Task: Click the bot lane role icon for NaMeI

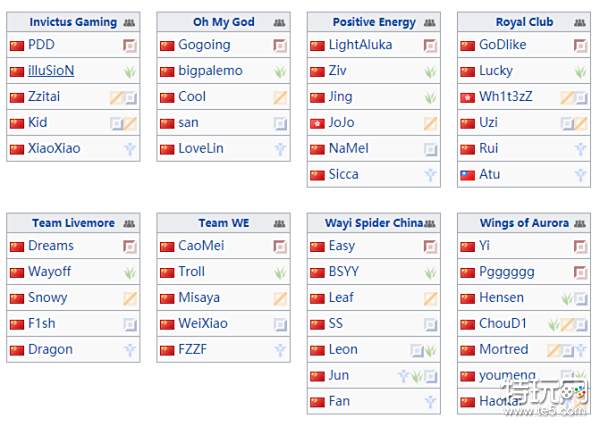Action: pos(430,149)
